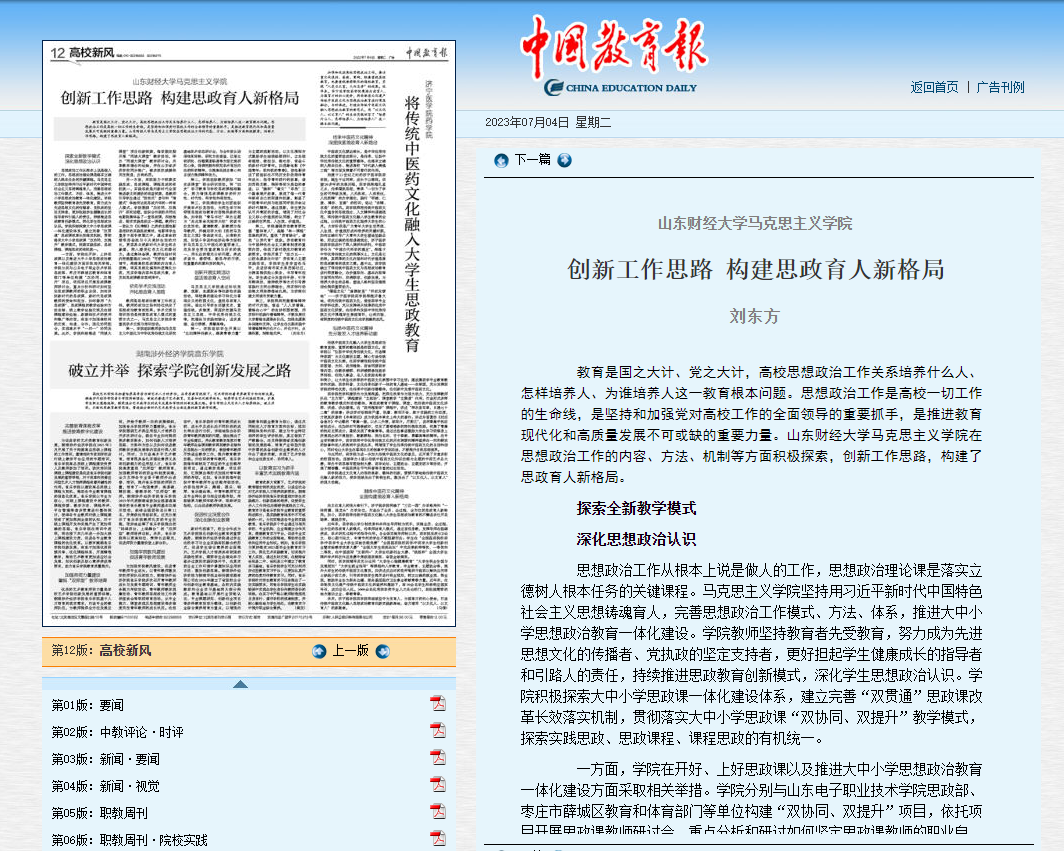Viewport: 1064px width, 851px height.
Task: Click the 上一版 previous page link
Action: pos(350,651)
